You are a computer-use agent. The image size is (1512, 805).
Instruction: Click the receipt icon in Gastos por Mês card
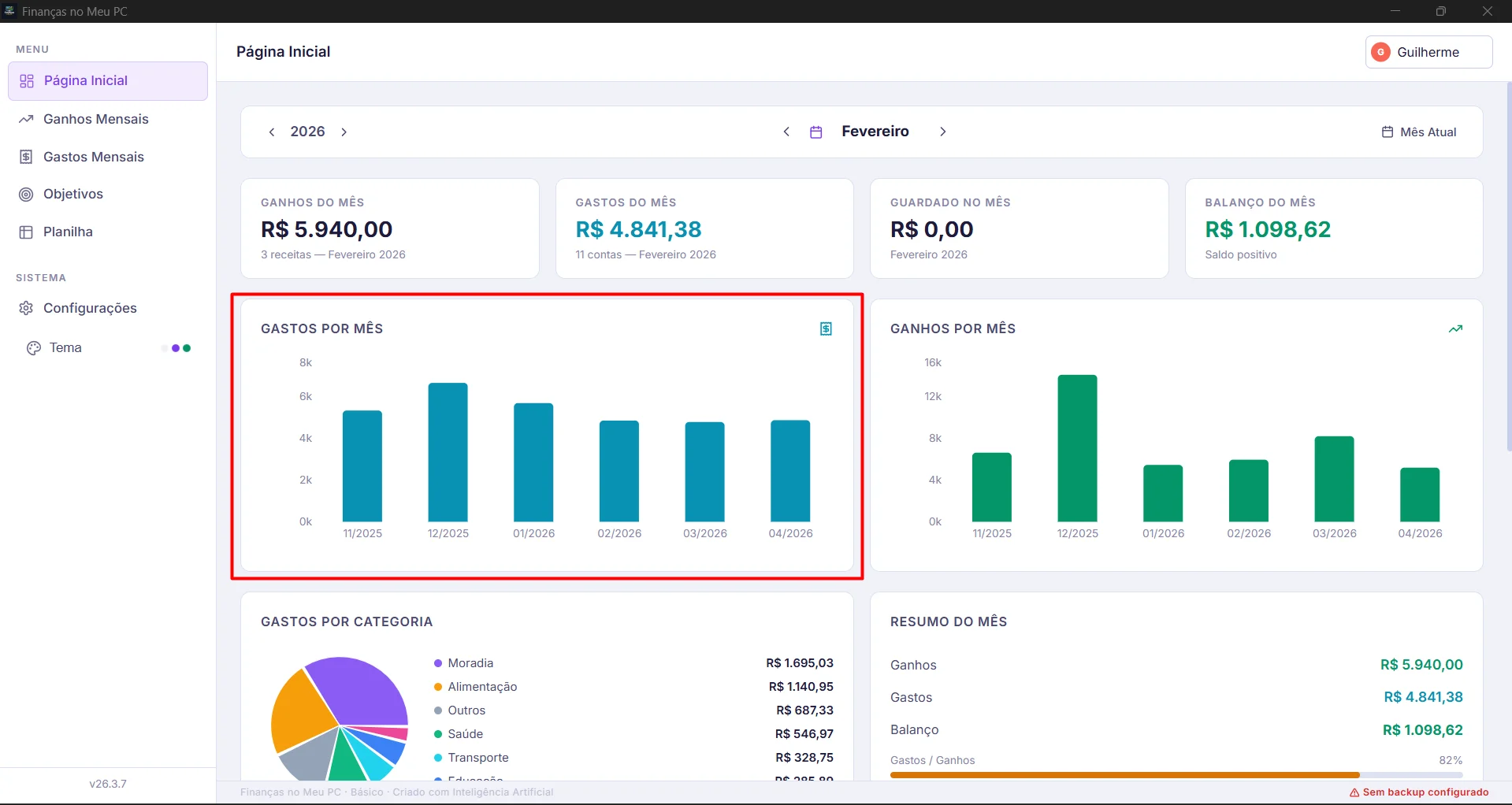coord(826,328)
